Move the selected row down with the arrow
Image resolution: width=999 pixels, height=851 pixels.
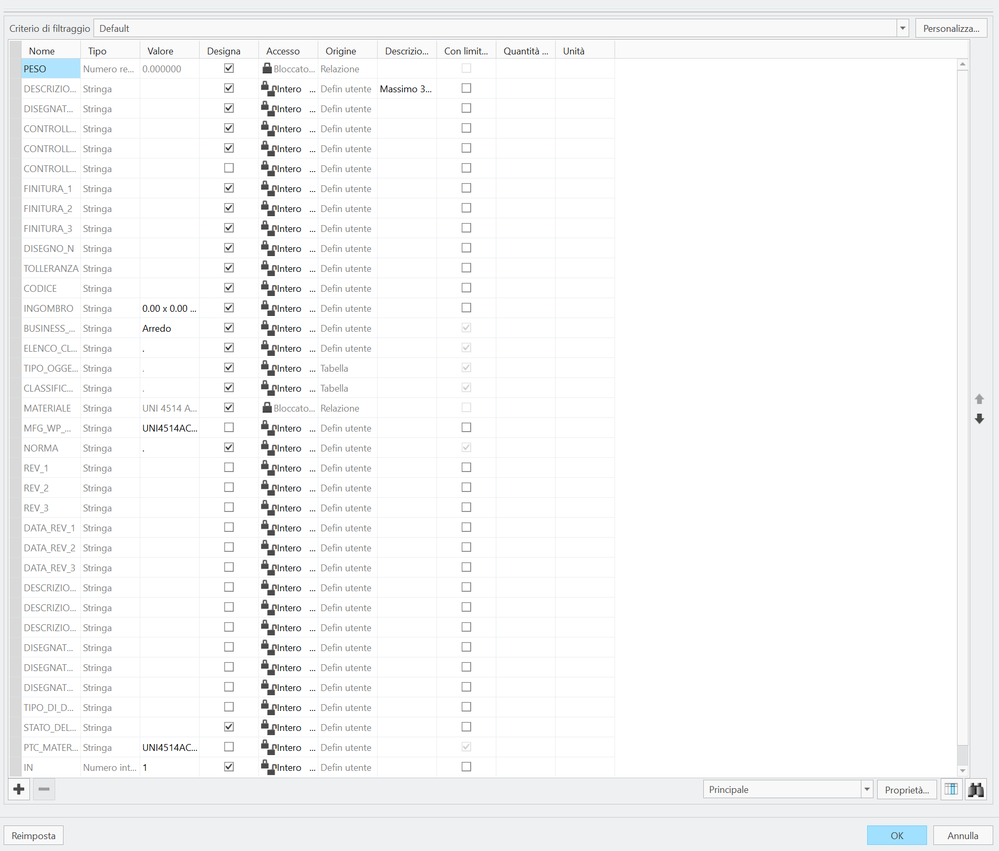coord(979,418)
